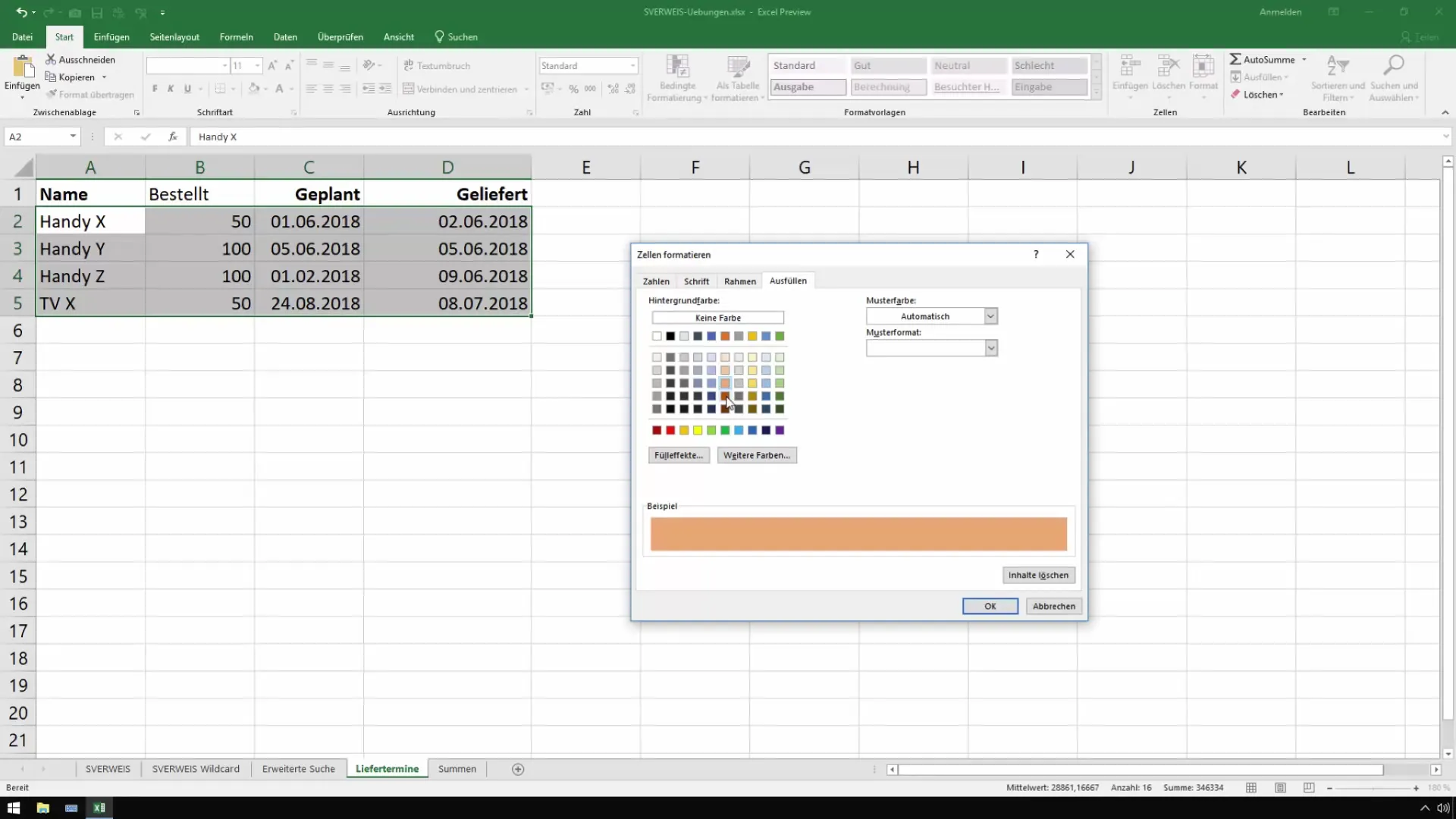Image resolution: width=1456 pixels, height=819 pixels.
Task: Click the thousands separator 000 icon
Action: click(590, 89)
